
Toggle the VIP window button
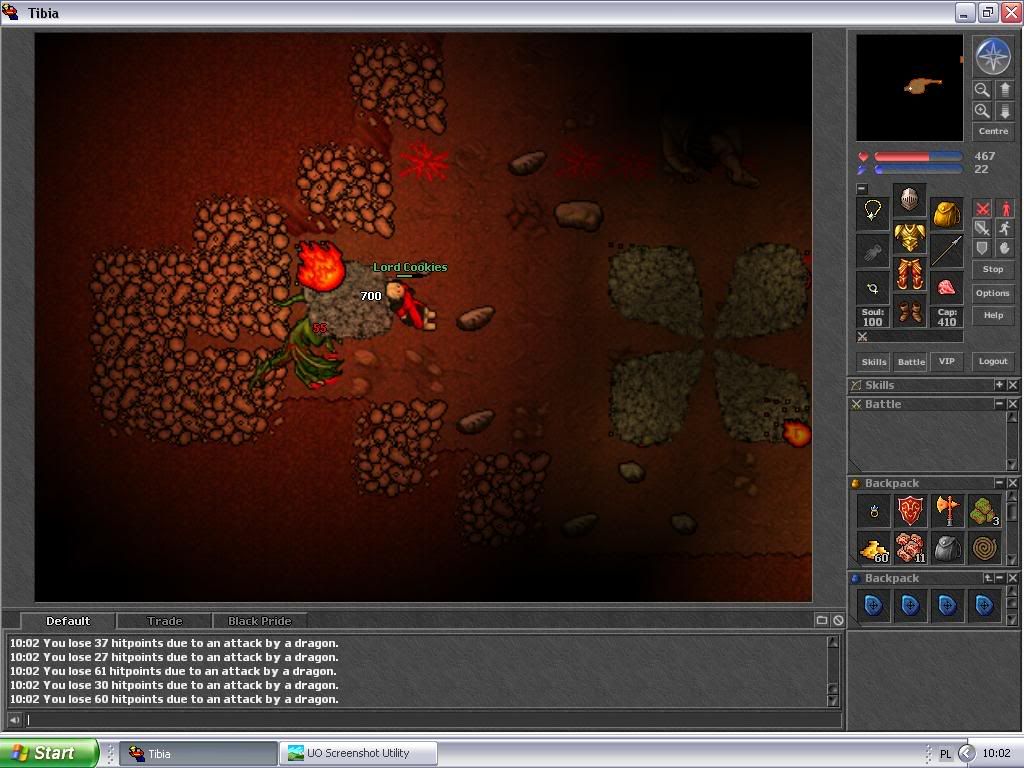pos(947,361)
